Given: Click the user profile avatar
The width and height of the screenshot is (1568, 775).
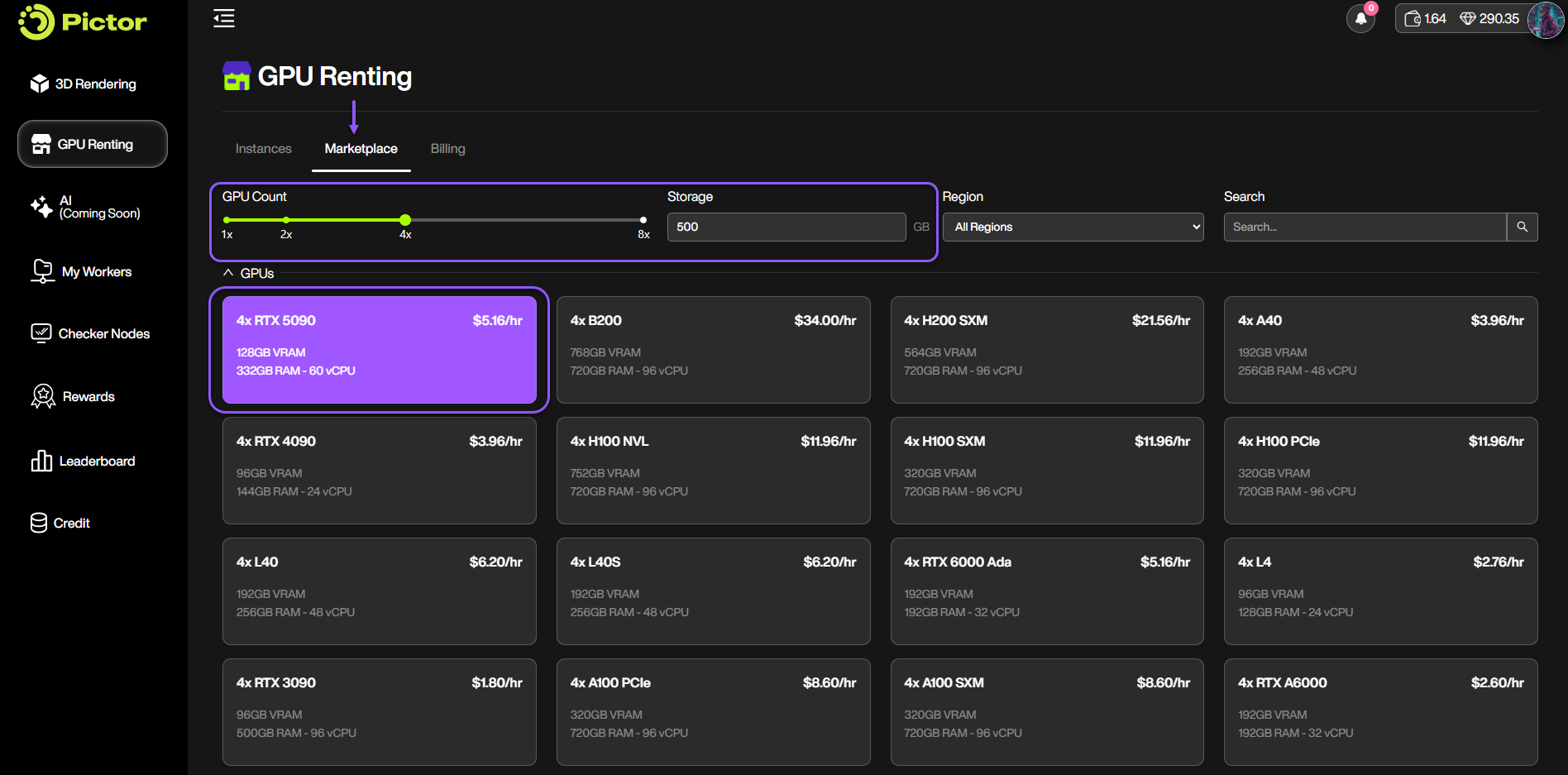Looking at the screenshot, I should click(1544, 19).
